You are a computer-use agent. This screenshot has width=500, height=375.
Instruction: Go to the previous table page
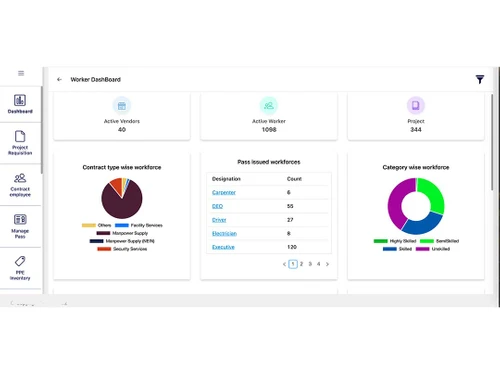pos(284,264)
